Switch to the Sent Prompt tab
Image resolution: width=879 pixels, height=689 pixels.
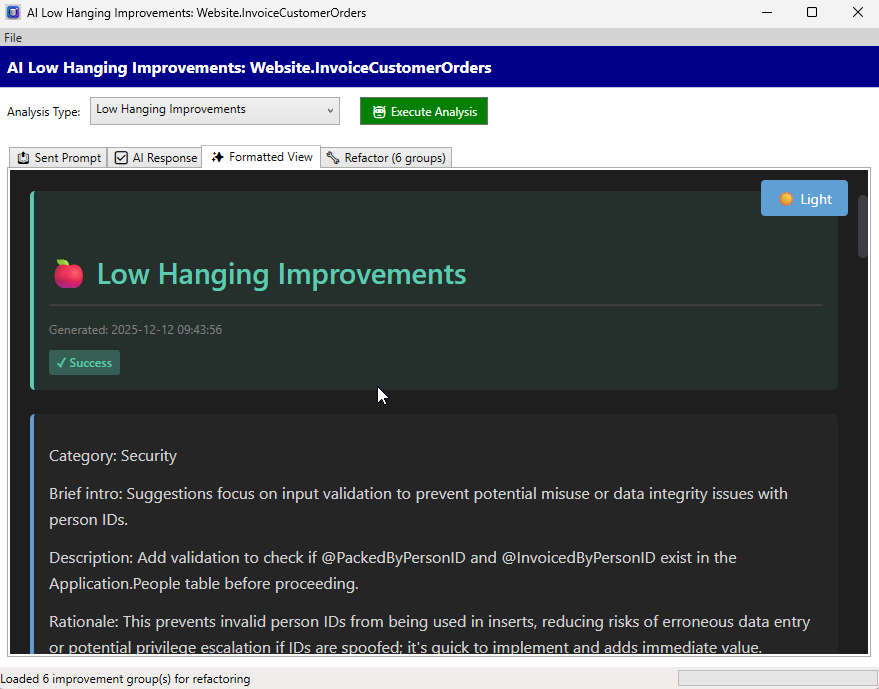click(x=59, y=158)
